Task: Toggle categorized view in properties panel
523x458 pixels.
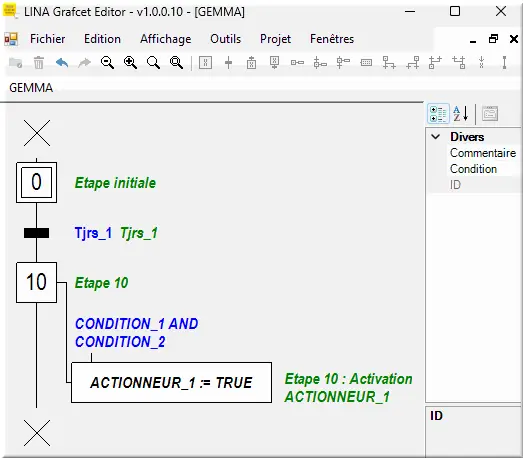Action: pos(438,114)
